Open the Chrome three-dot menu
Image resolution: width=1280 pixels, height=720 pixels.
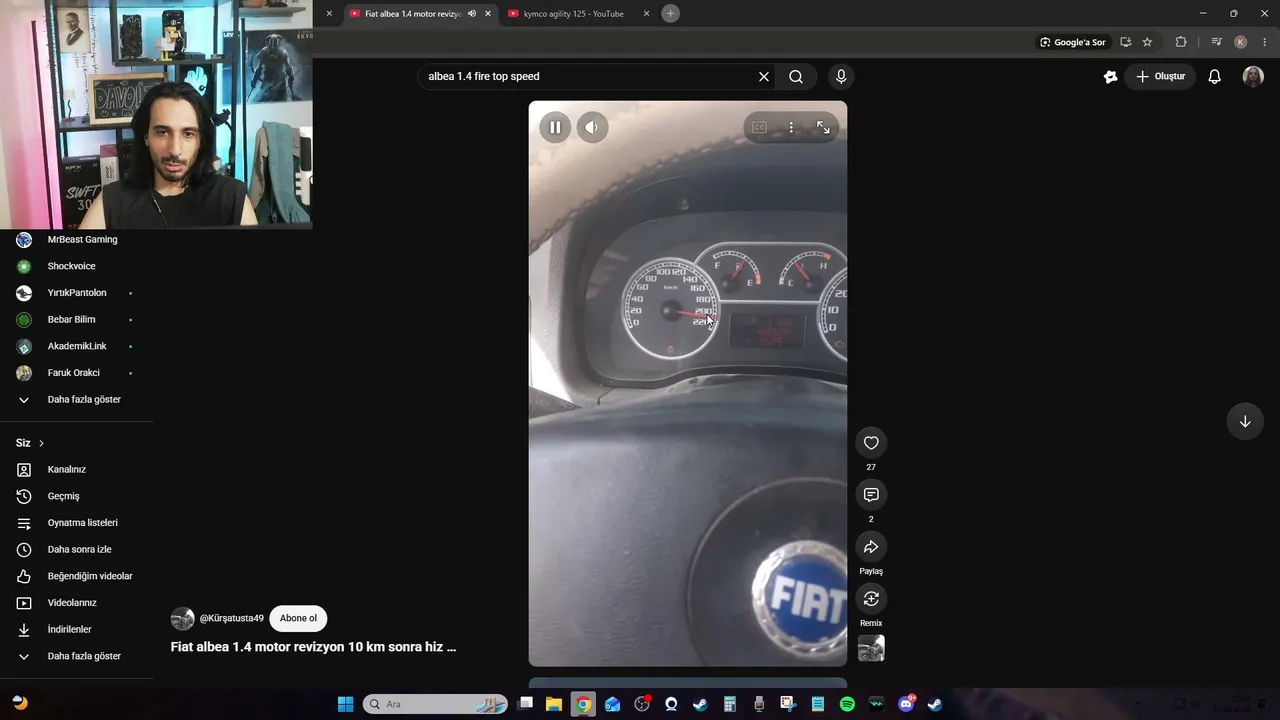coord(1265,42)
